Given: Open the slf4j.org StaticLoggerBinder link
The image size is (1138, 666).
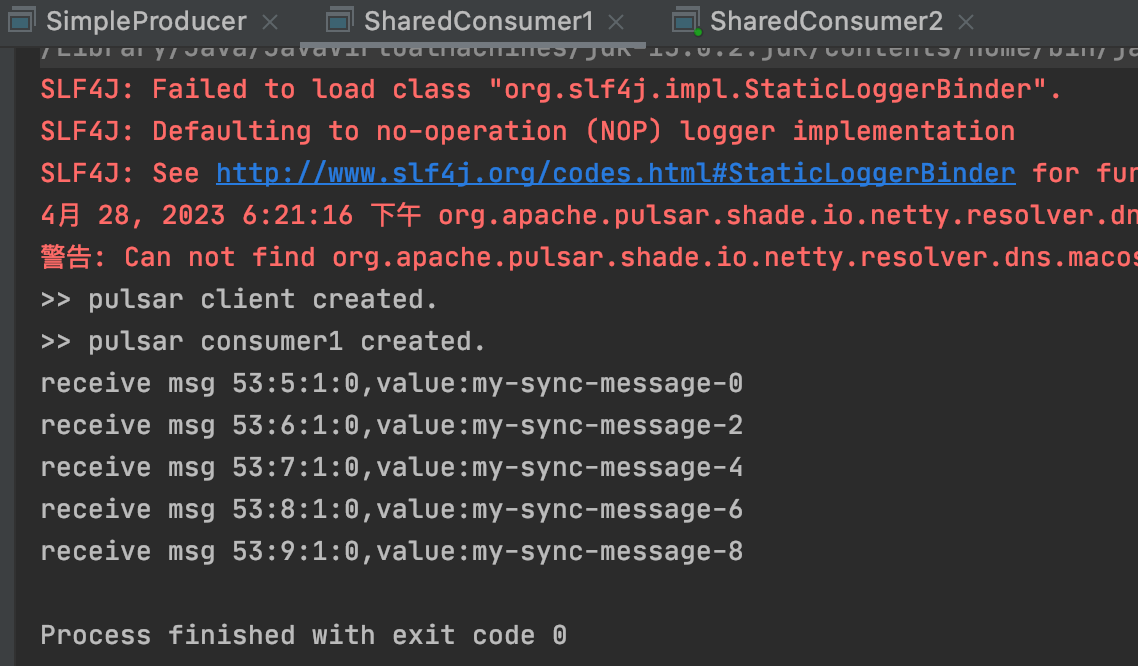Looking at the screenshot, I should [615, 173].
